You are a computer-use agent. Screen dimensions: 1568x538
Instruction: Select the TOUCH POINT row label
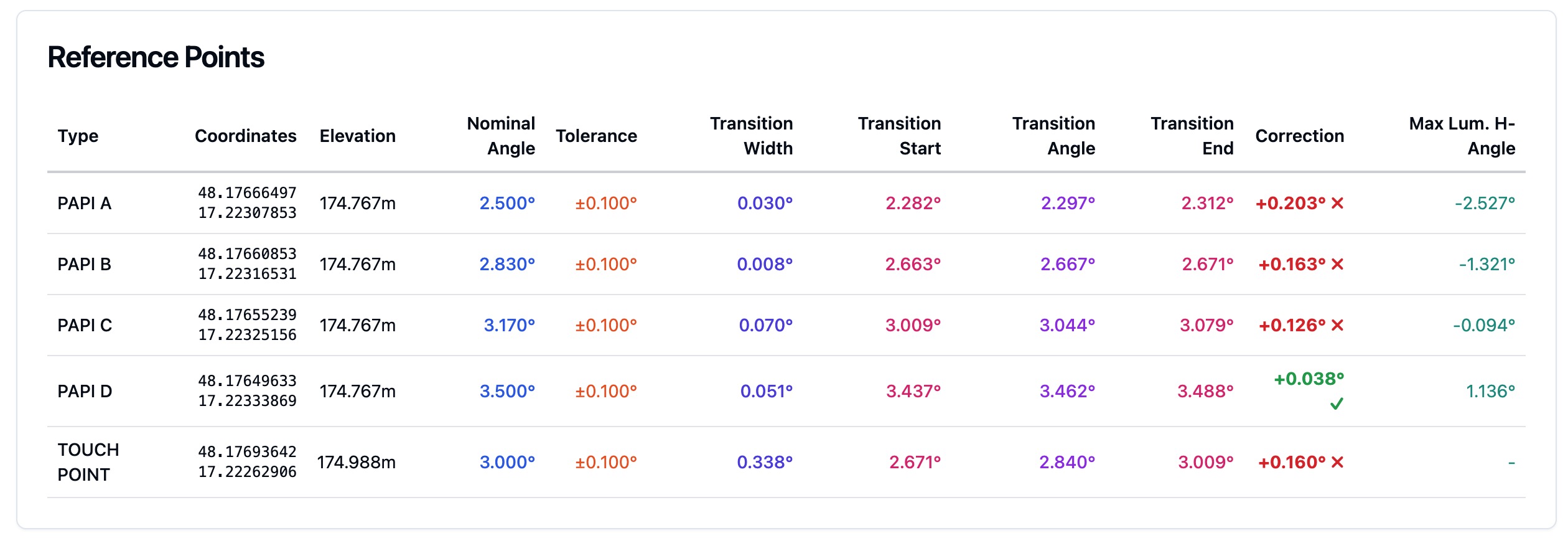point(88,463)
